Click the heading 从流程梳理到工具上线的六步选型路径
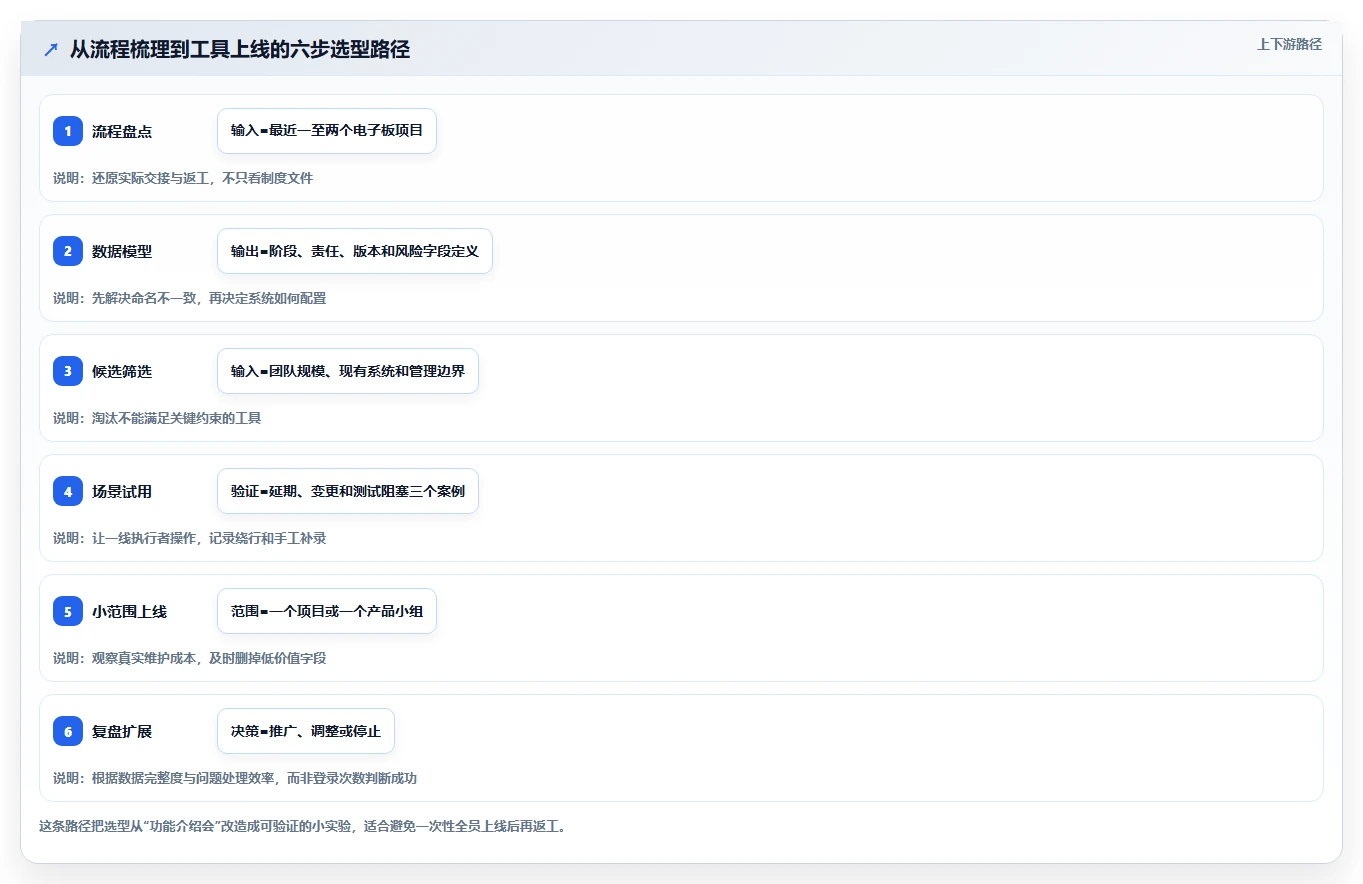1363x884 pixels. tap(240, 49)
